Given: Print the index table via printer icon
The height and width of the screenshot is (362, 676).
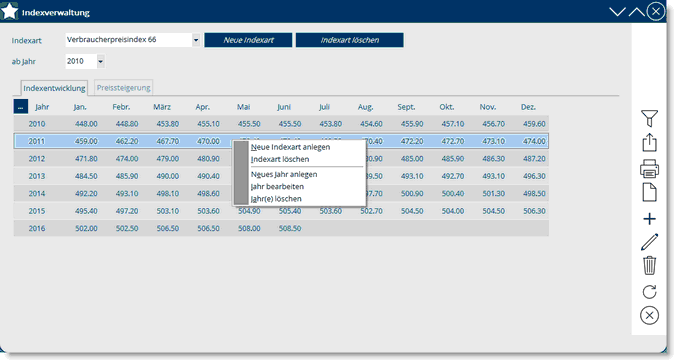Looking at the screenshot, I should pyautogui.click(x=649, y=169).
